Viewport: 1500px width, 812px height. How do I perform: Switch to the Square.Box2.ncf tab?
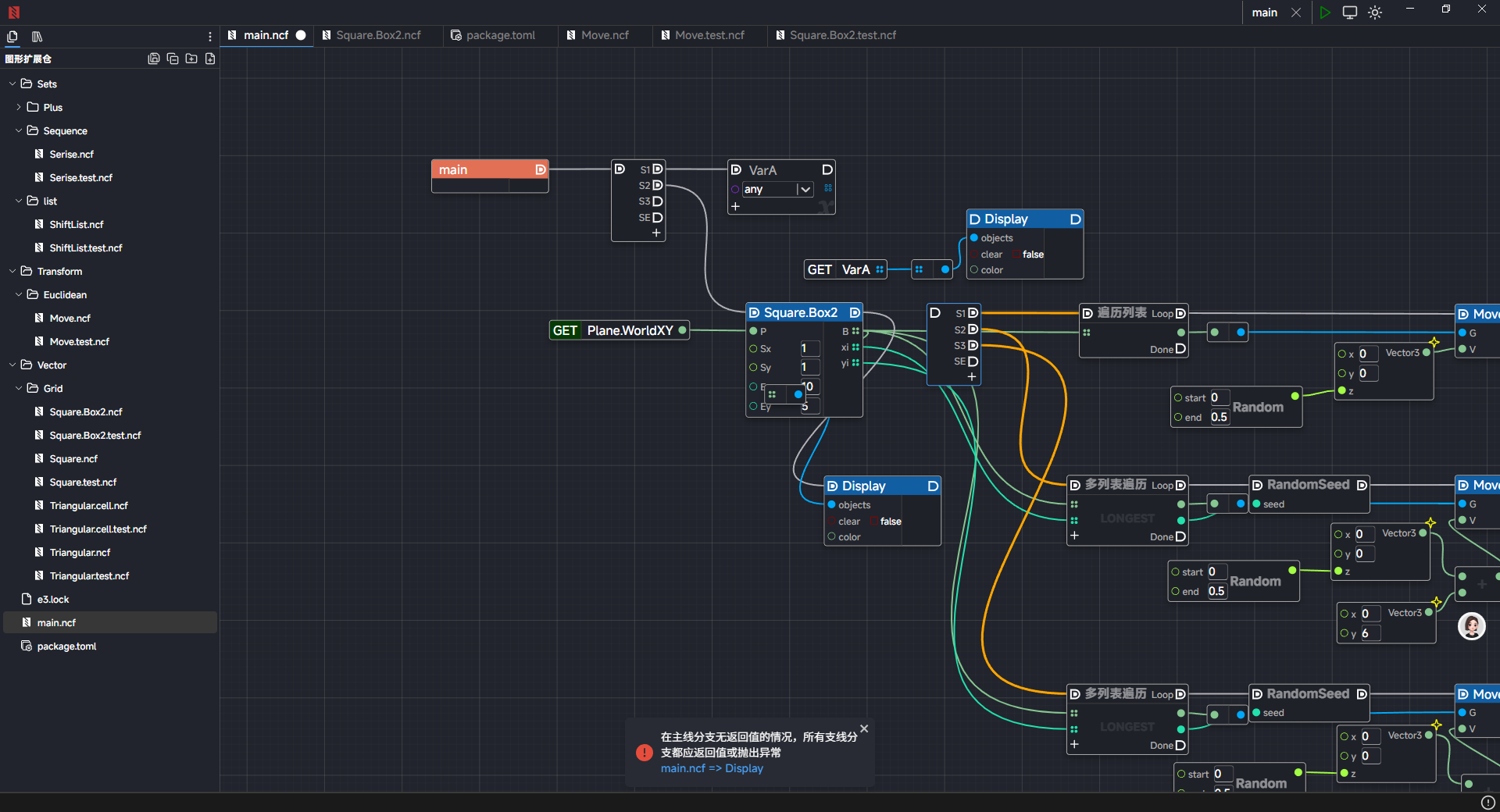378,35
